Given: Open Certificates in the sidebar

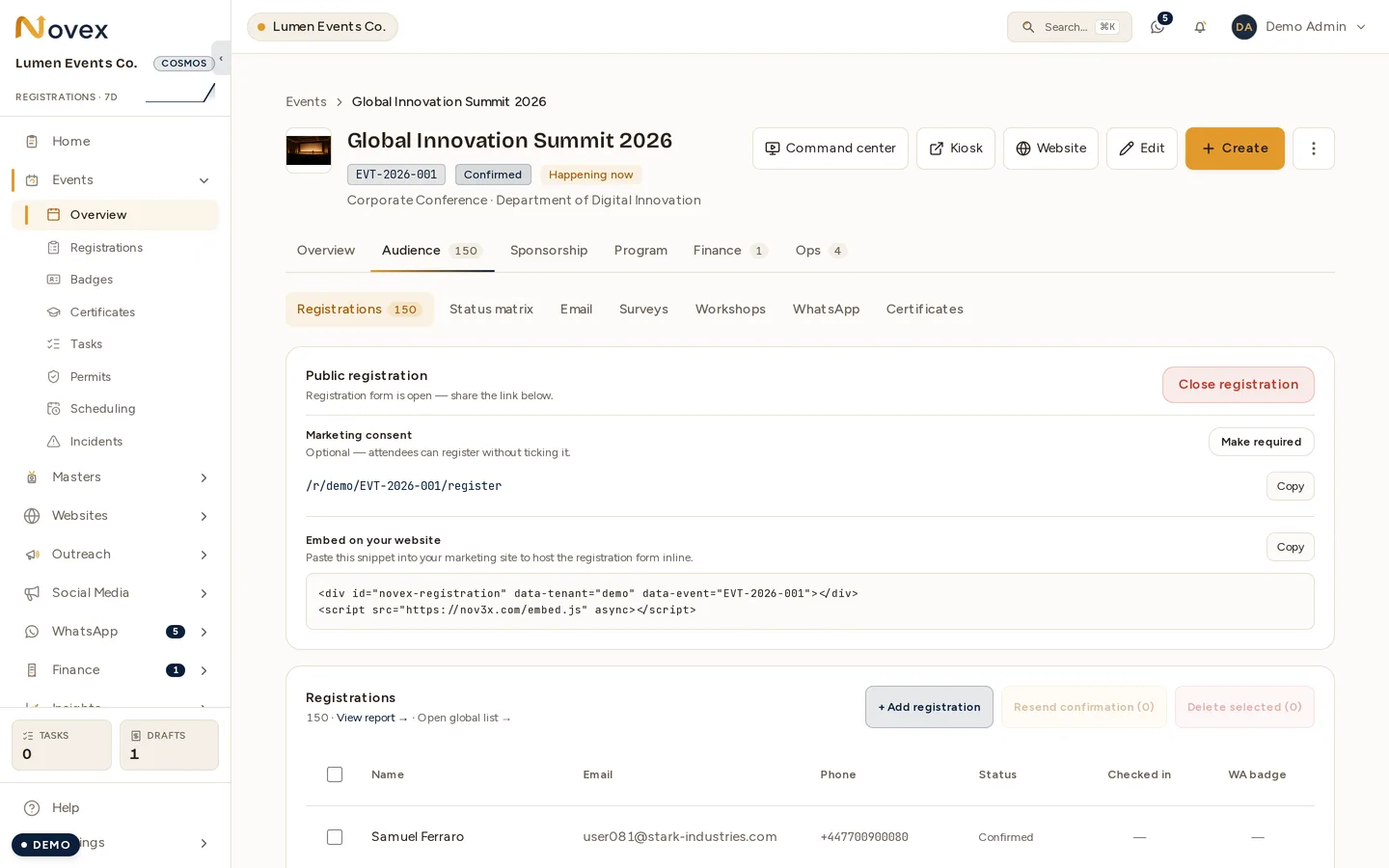Looking at the screenshot, I should coord(102,312).
